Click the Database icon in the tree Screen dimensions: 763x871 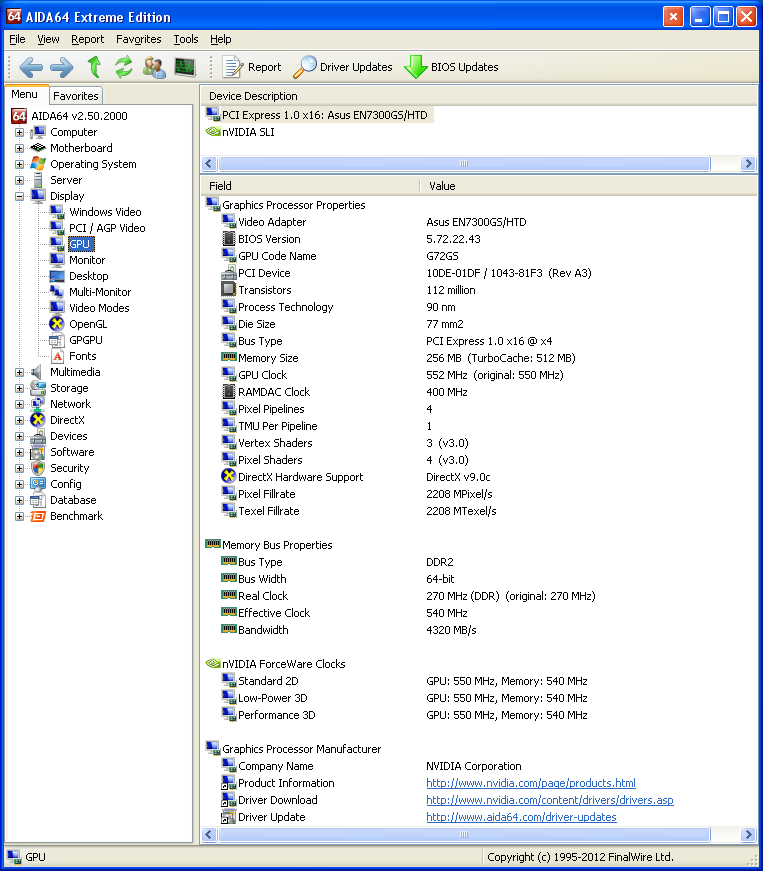pos(38,500)
